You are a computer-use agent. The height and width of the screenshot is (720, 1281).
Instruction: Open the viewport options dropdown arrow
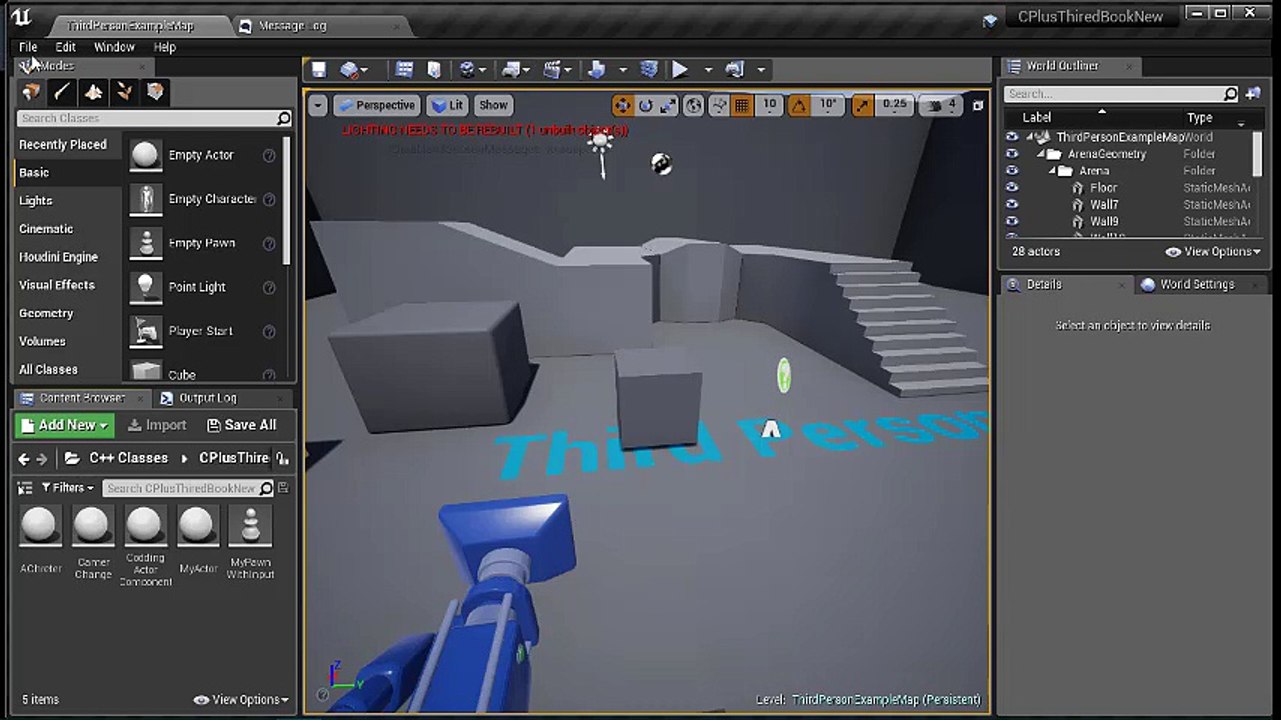pyautogui.click(x=318, y=105)
